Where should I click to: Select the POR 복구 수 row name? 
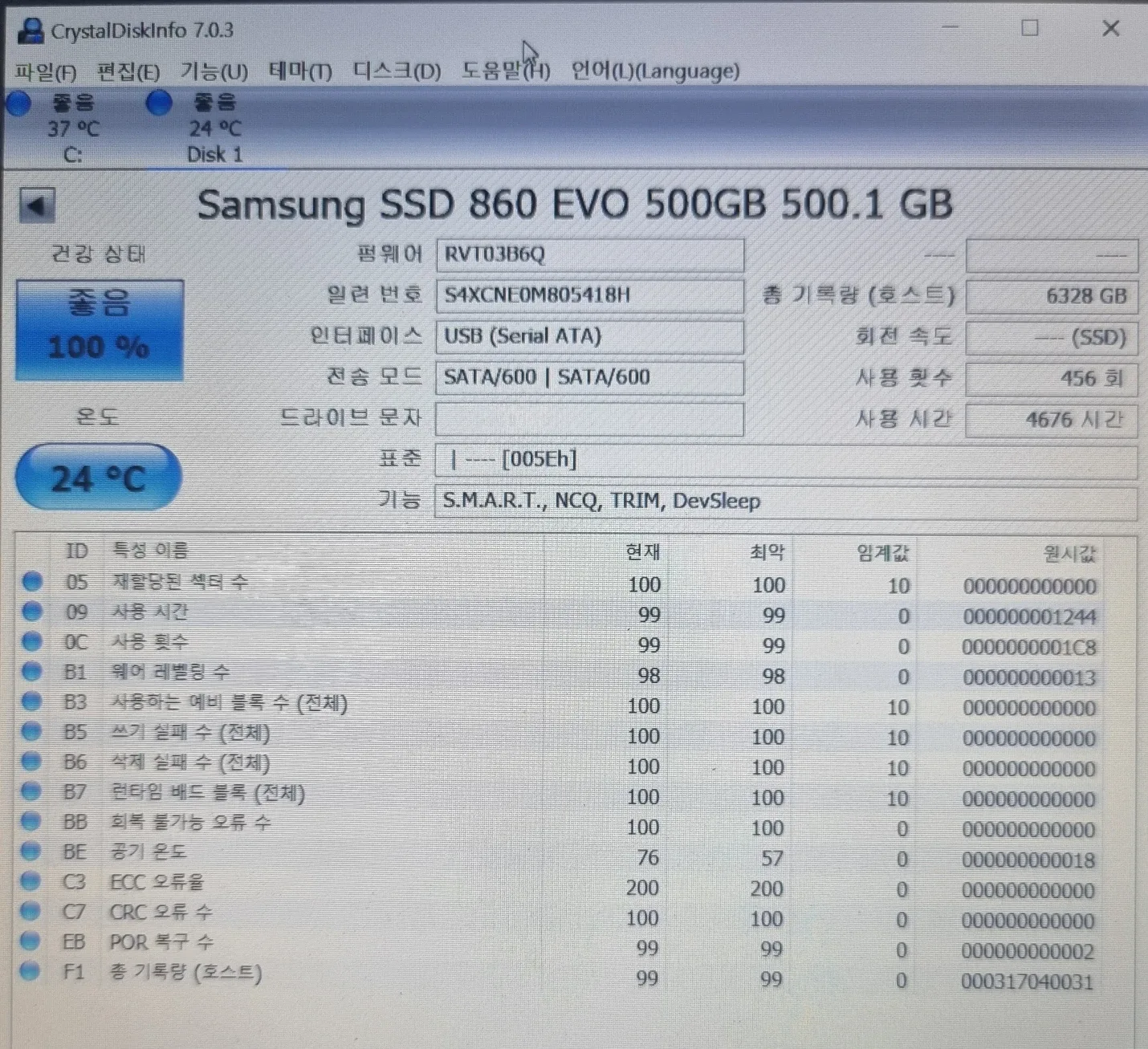[x=161, y=941]
